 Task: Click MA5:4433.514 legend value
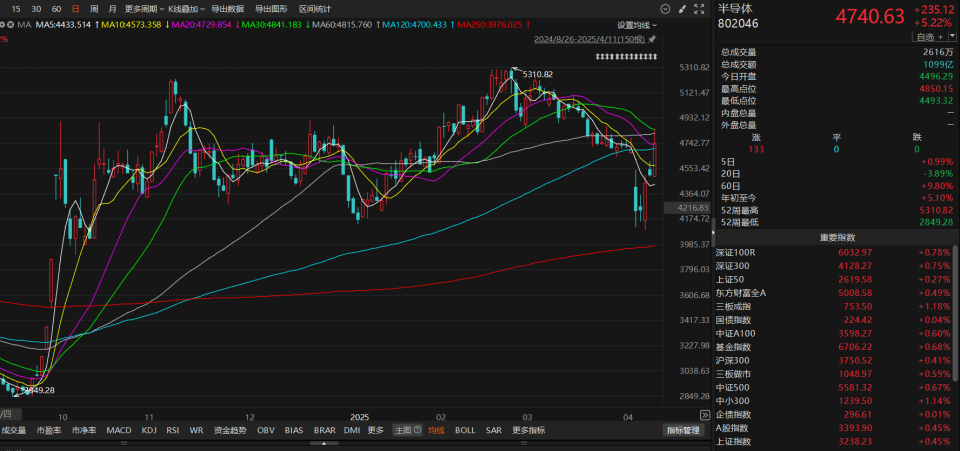[64, 25]
